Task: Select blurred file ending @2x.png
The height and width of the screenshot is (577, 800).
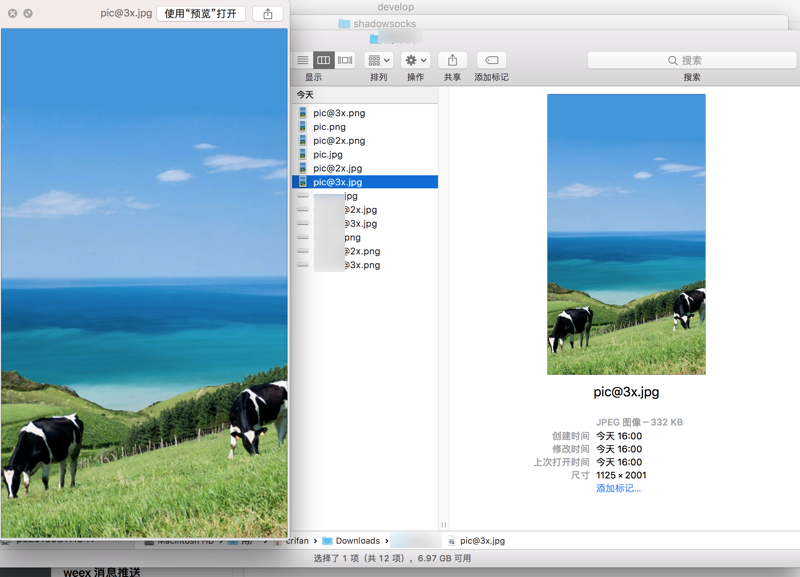Action: click(365, 251)
